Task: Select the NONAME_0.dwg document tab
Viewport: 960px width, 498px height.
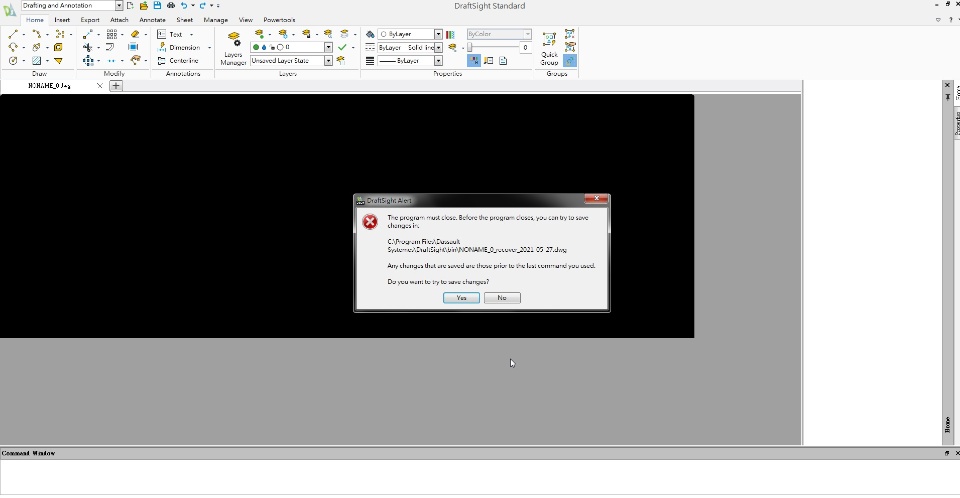Action: coord(49,86)
